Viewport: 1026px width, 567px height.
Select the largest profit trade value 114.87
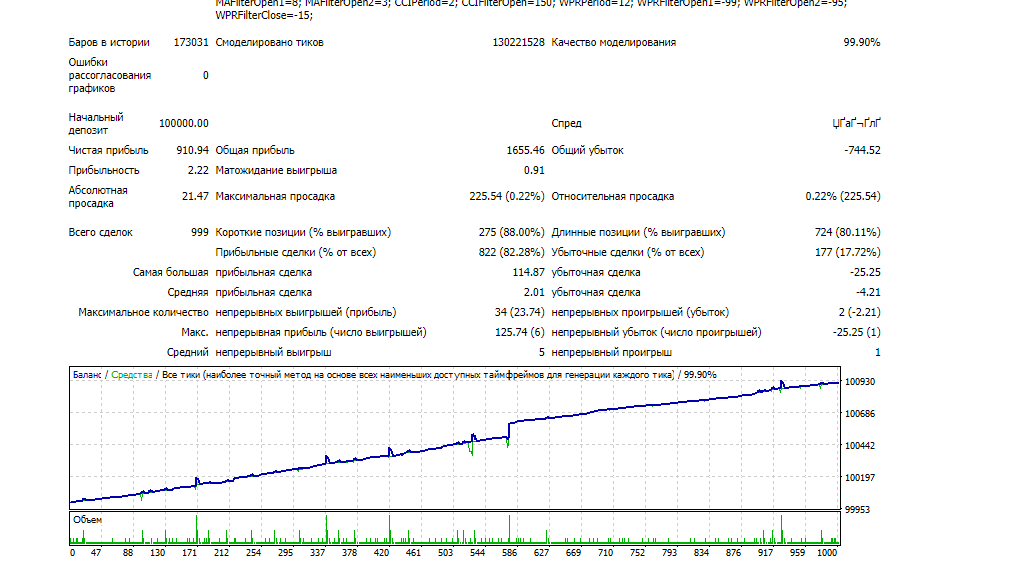[x=529, y=273]
